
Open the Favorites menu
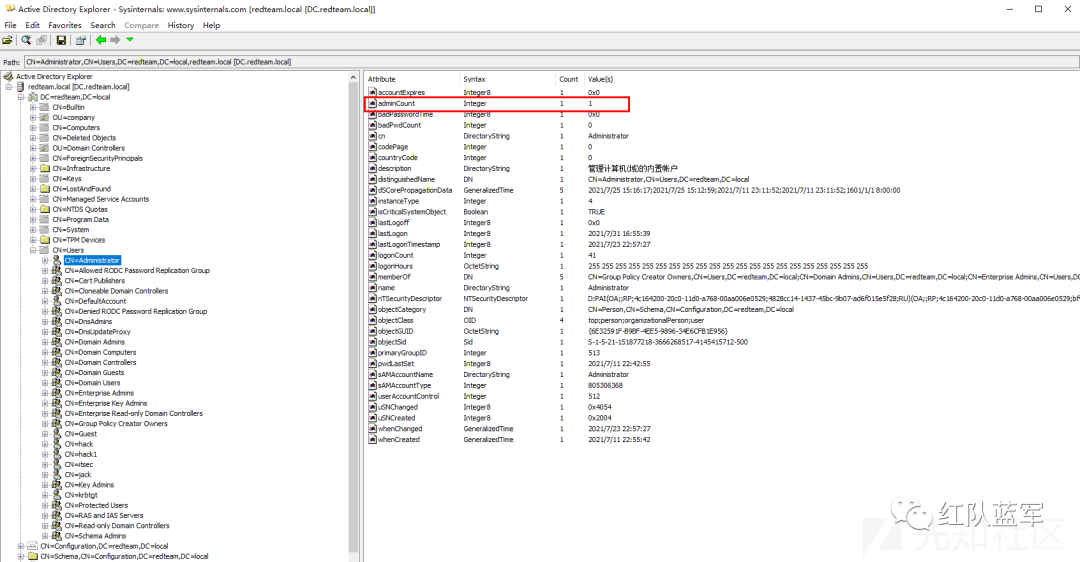[x=65, y=25]
